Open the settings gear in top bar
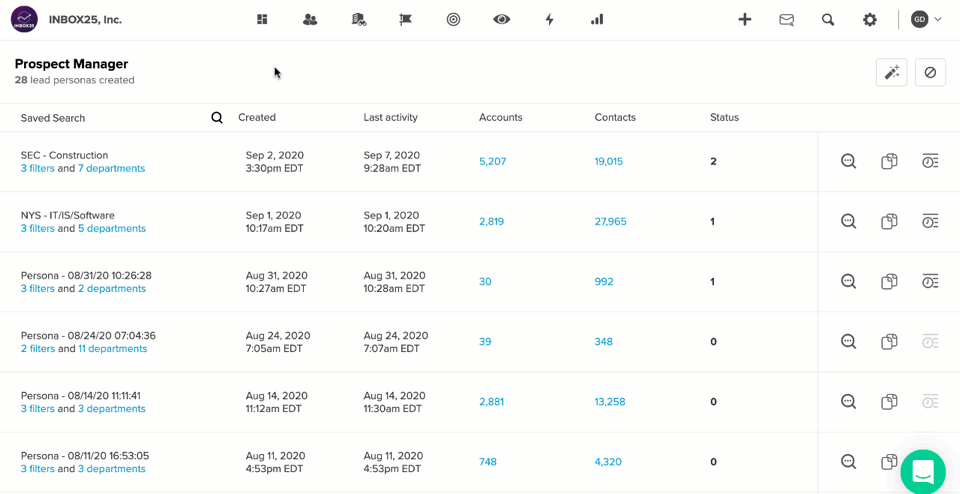This screenshot has height=494, width=960. [869, 20]
